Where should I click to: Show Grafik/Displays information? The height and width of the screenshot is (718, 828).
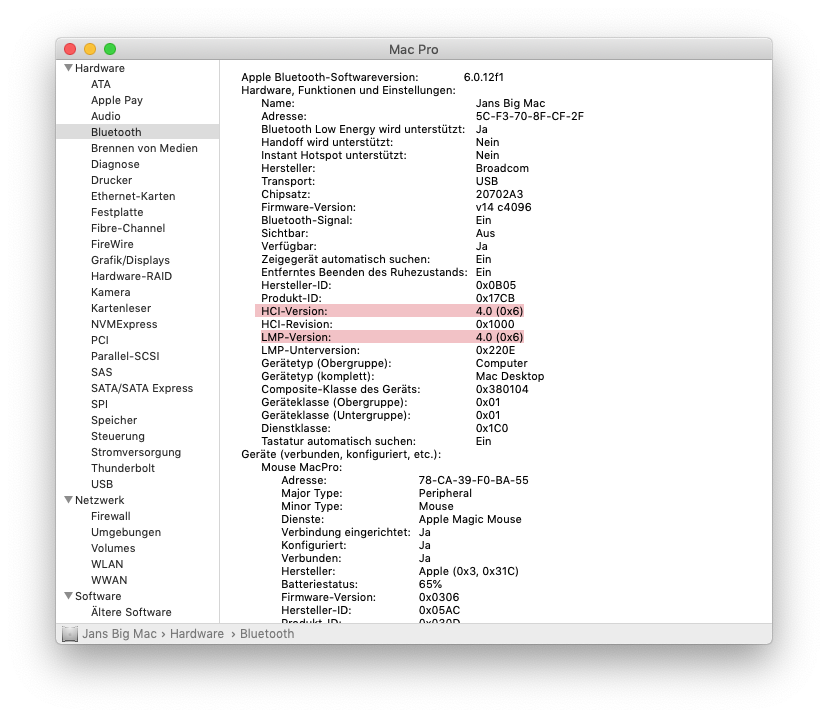tap(130, 260)
